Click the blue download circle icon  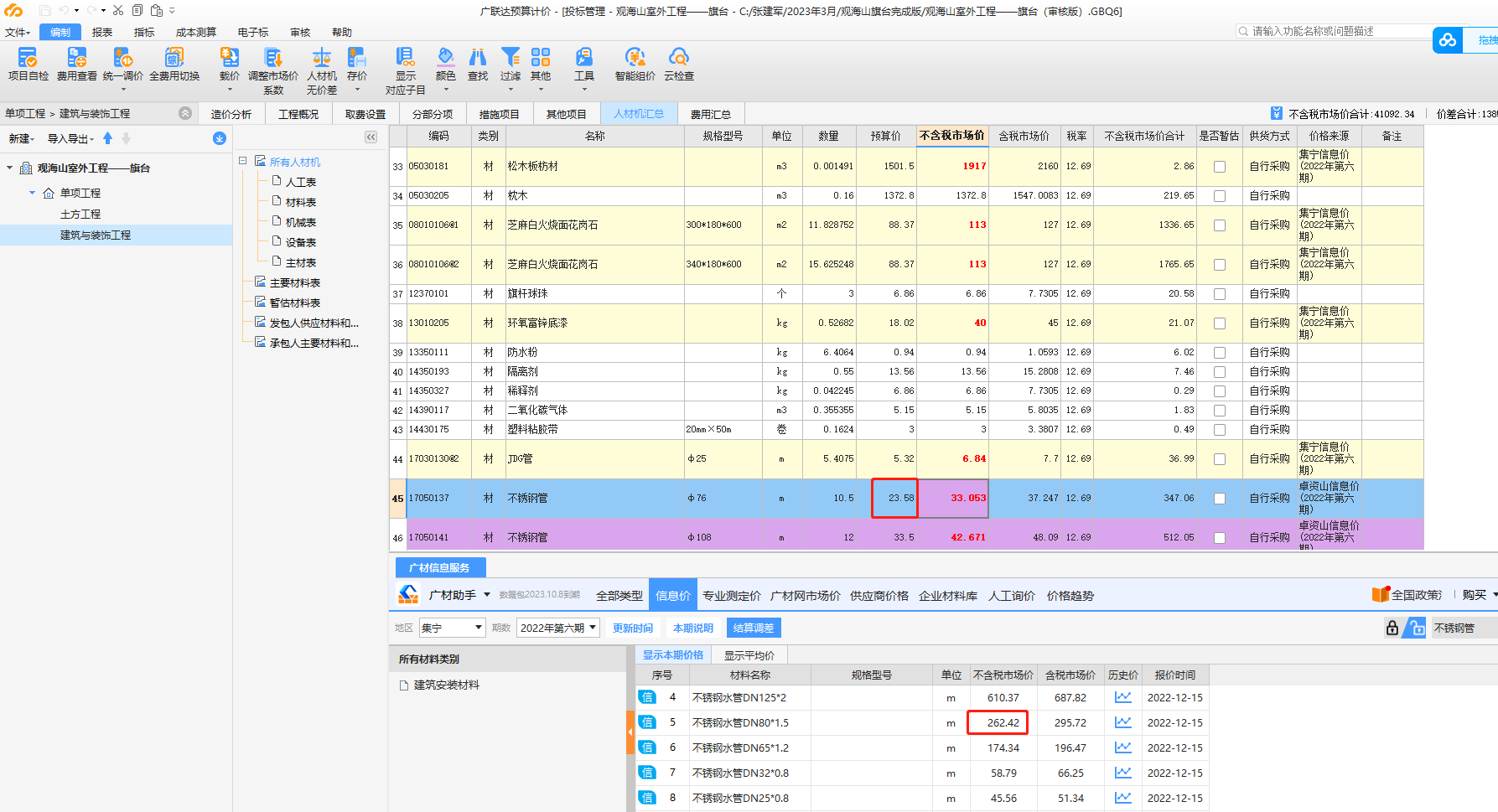[x=220, y=138]
